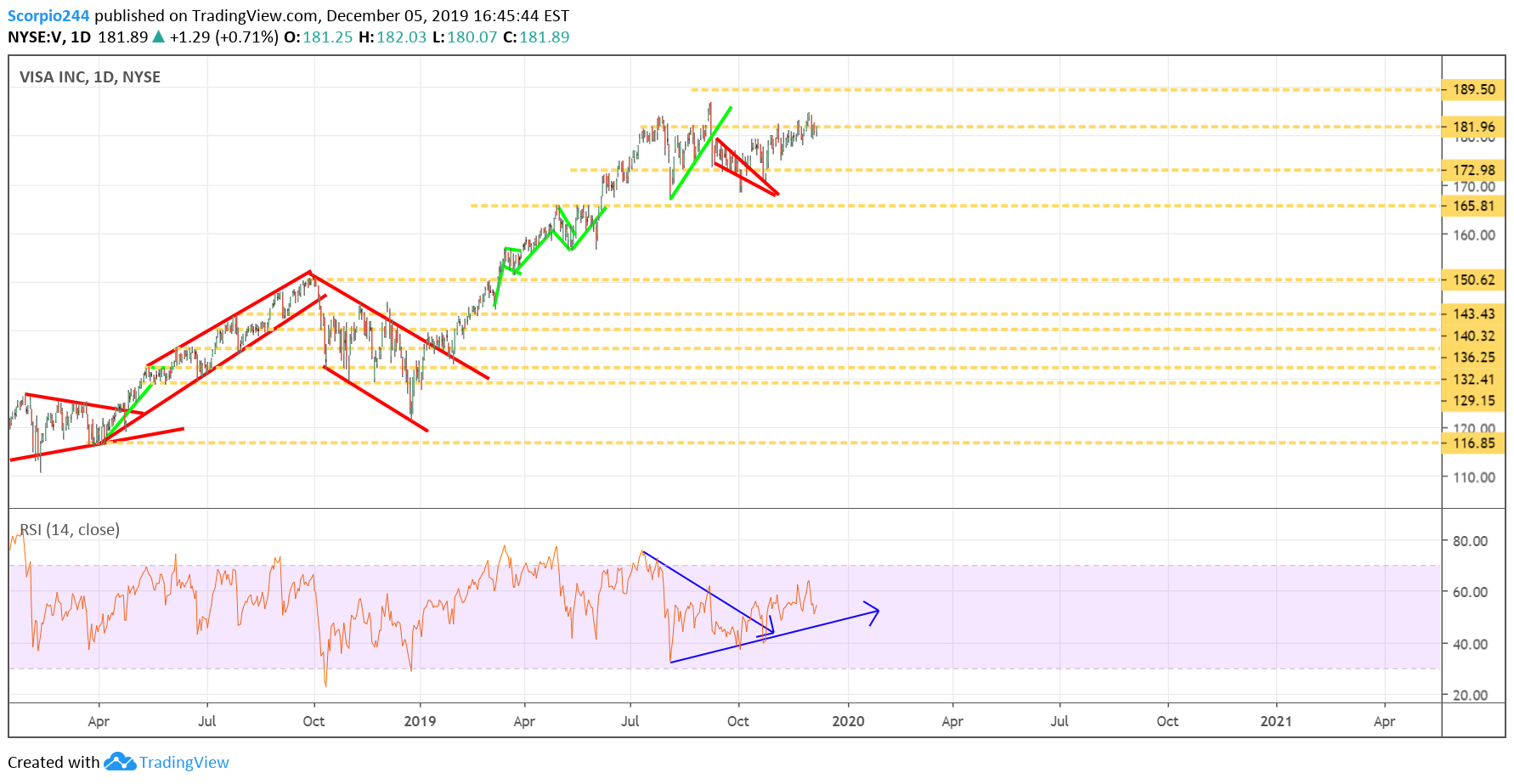Click the blue RSI uptrend arrow head

pyautogui.click(x=872, y=612)
